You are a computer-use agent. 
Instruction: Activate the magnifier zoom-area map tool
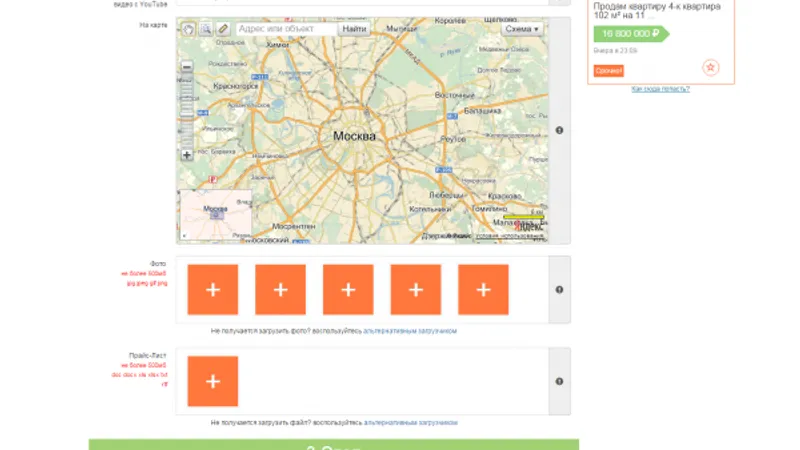click(206, 29)
